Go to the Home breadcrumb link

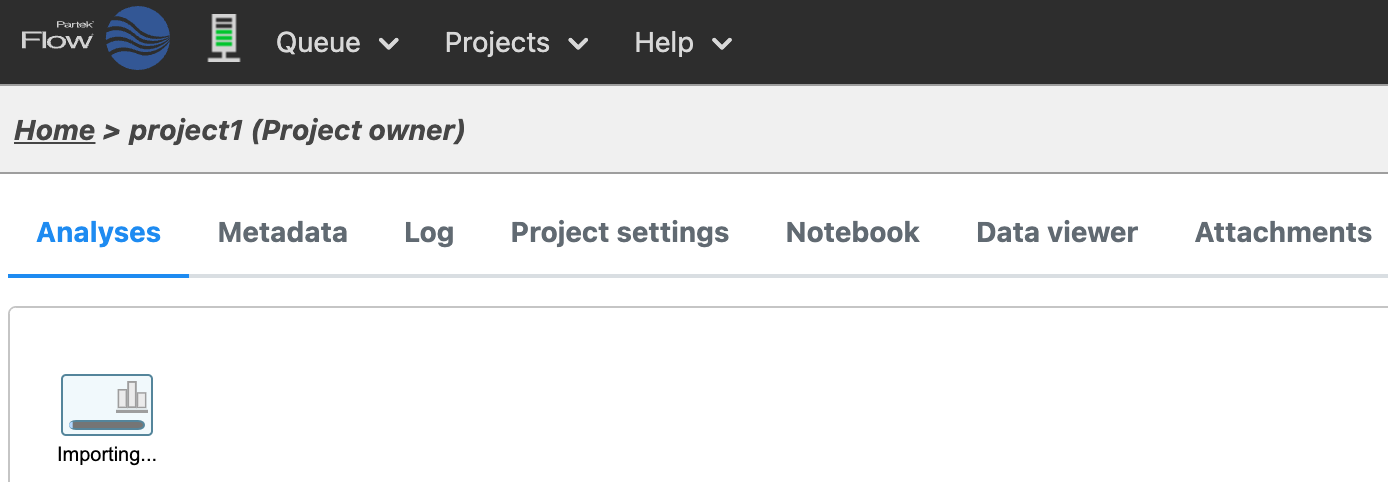coord(55,130)
